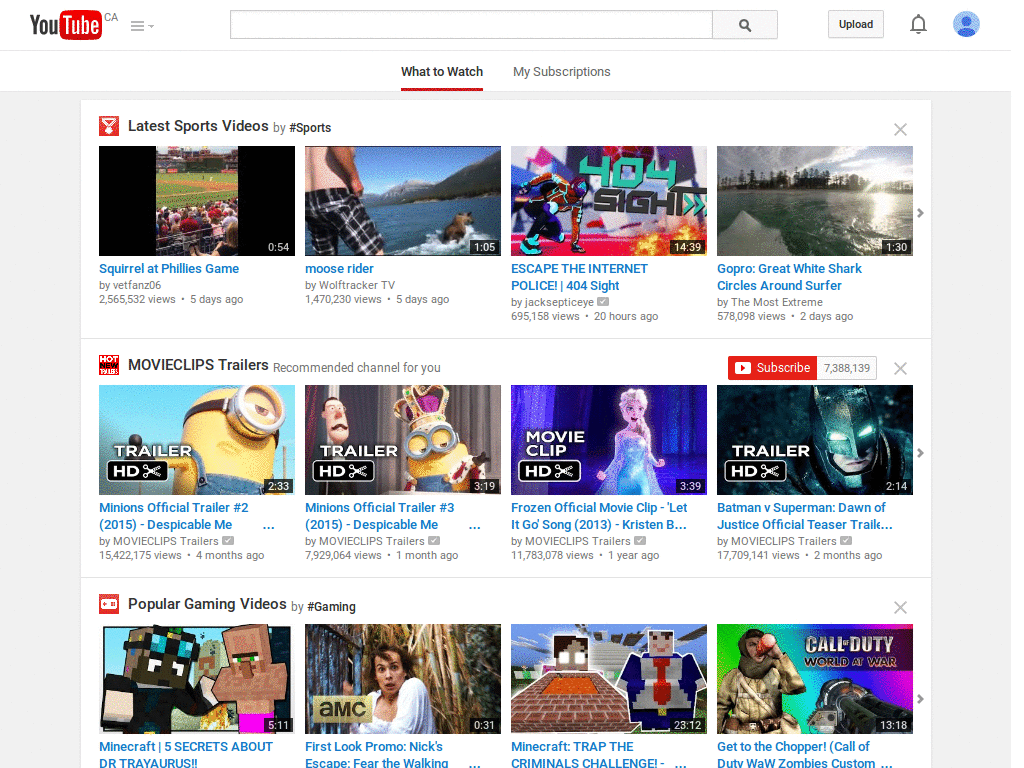Show next videos in Gaming row
Screen dimensions: 1024x768
(920, 699)
